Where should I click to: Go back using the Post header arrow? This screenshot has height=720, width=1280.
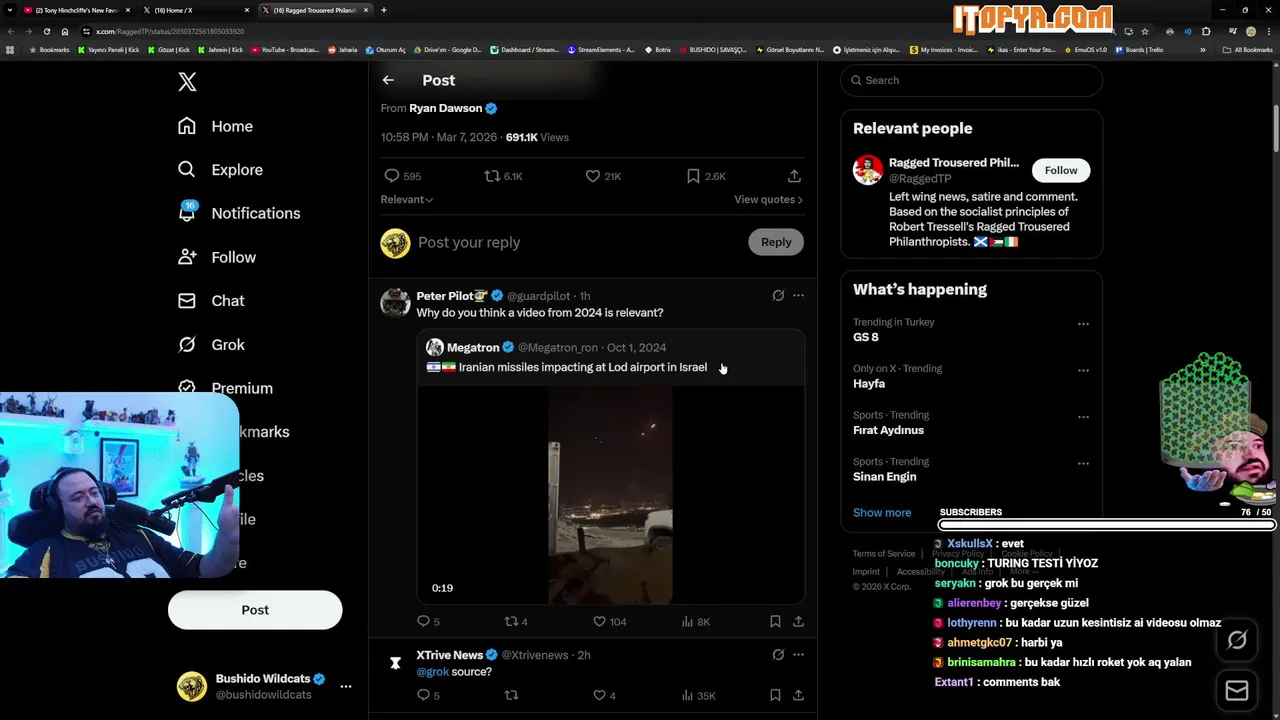pyautogui.click(x=388, y=80)
